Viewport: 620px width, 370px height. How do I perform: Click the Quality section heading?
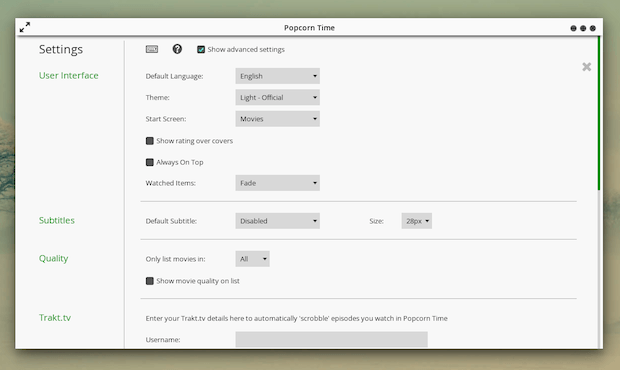click(x=53, y=258)
